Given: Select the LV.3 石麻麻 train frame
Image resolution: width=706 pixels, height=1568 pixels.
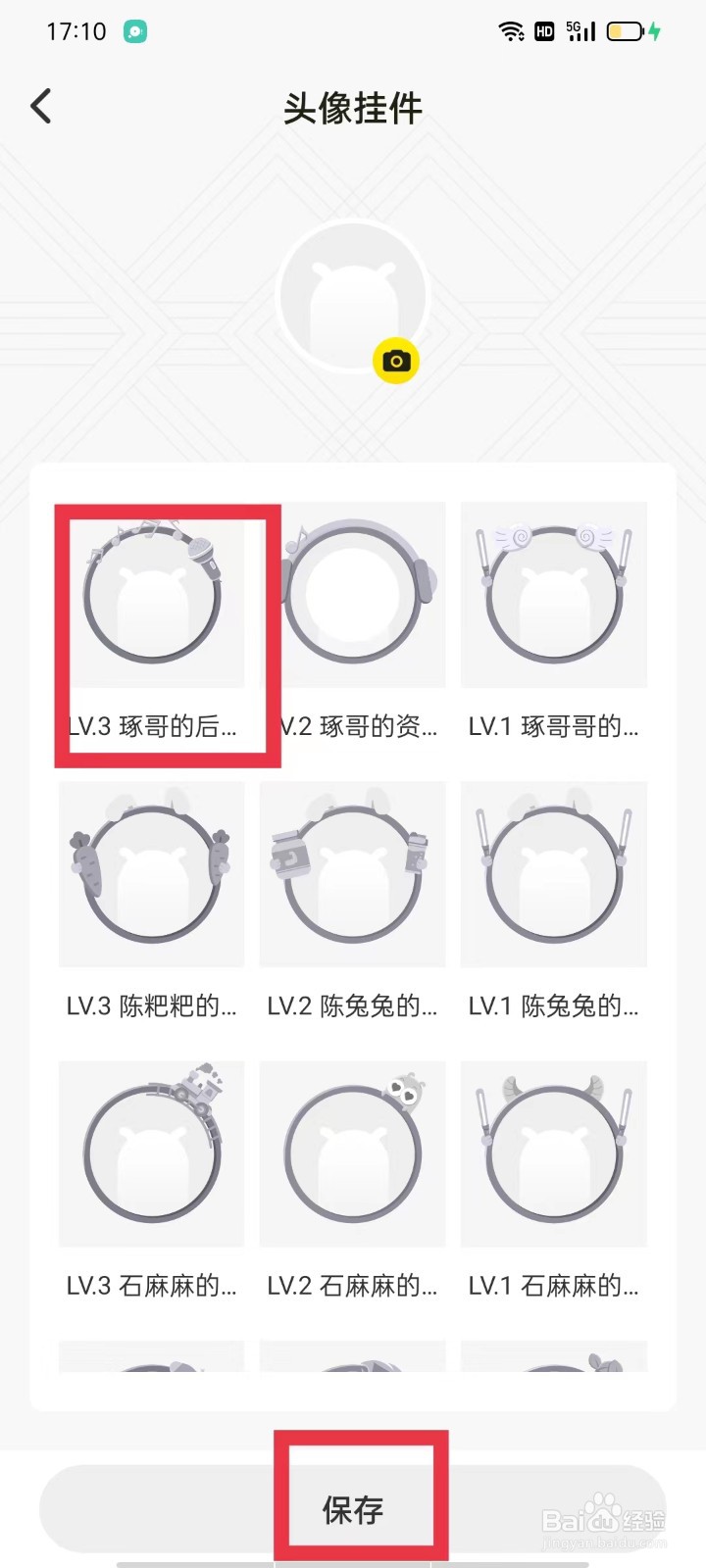Looking at the screenshot, I should pos(152,1153).
